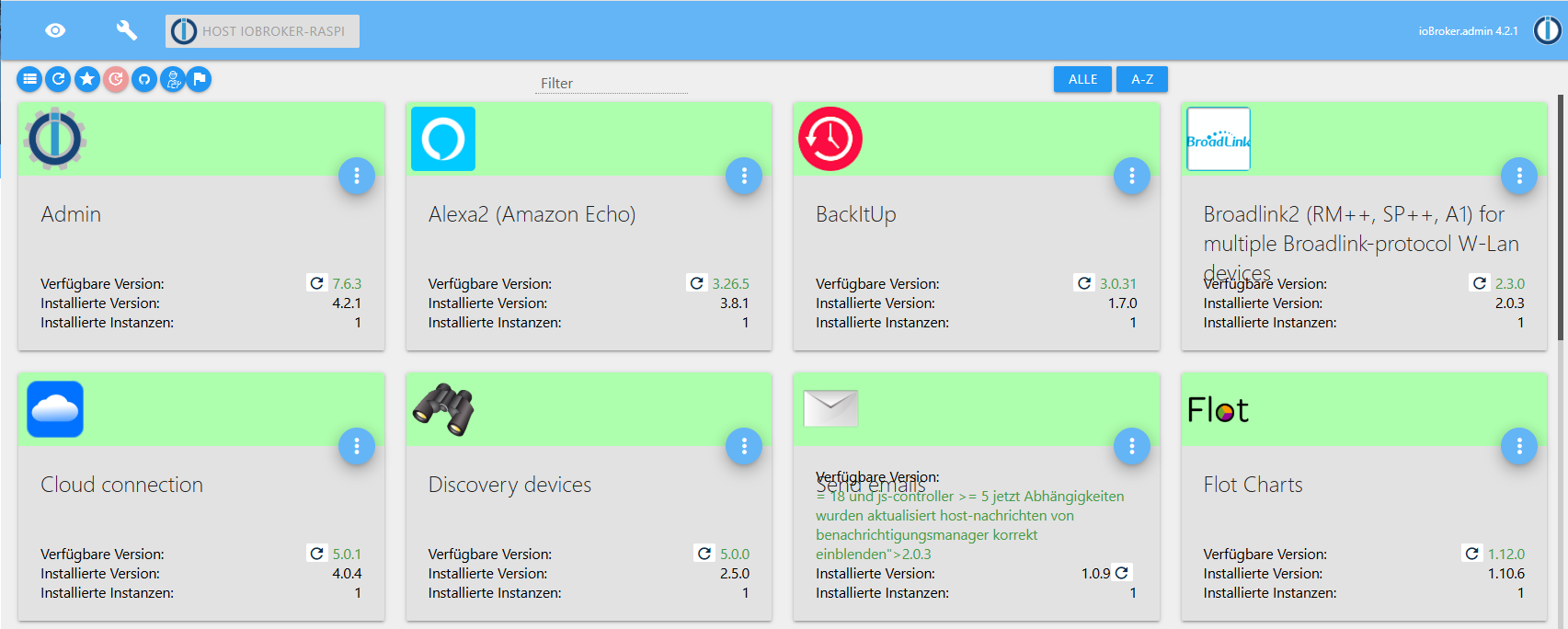This screenshot has height=629, width=1568.
Task: Click the Alexa2 (Amazon Echo) title
Action: click(532, 214)
